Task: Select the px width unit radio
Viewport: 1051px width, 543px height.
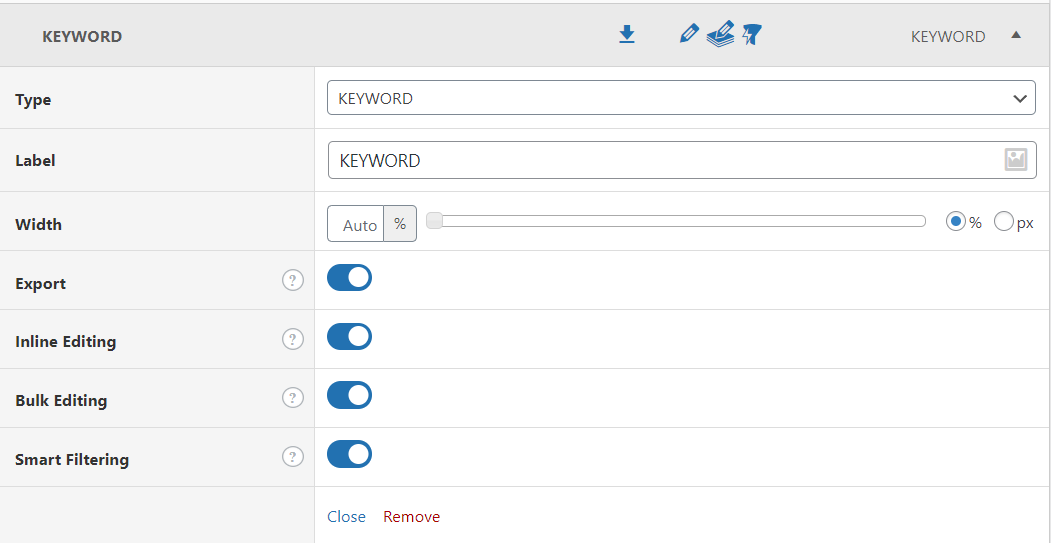Action: tap(1004, 222)
